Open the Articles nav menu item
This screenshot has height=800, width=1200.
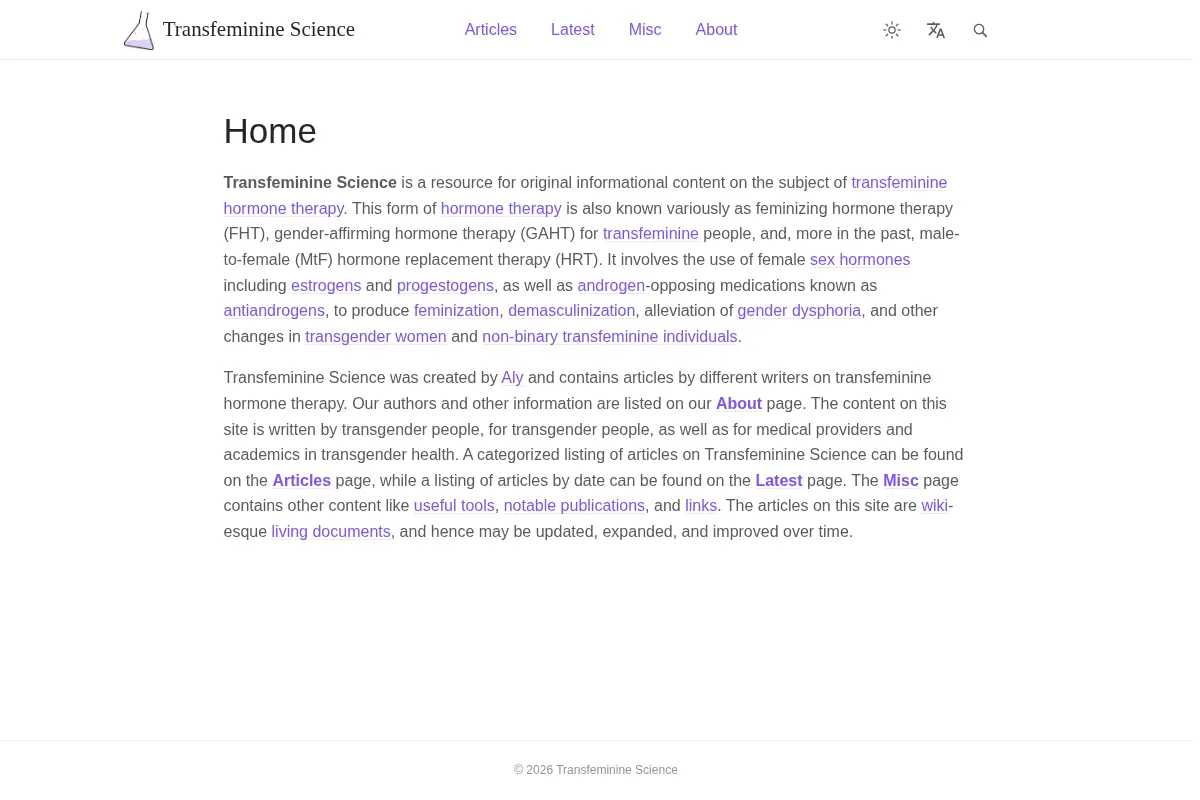(491, 30)
